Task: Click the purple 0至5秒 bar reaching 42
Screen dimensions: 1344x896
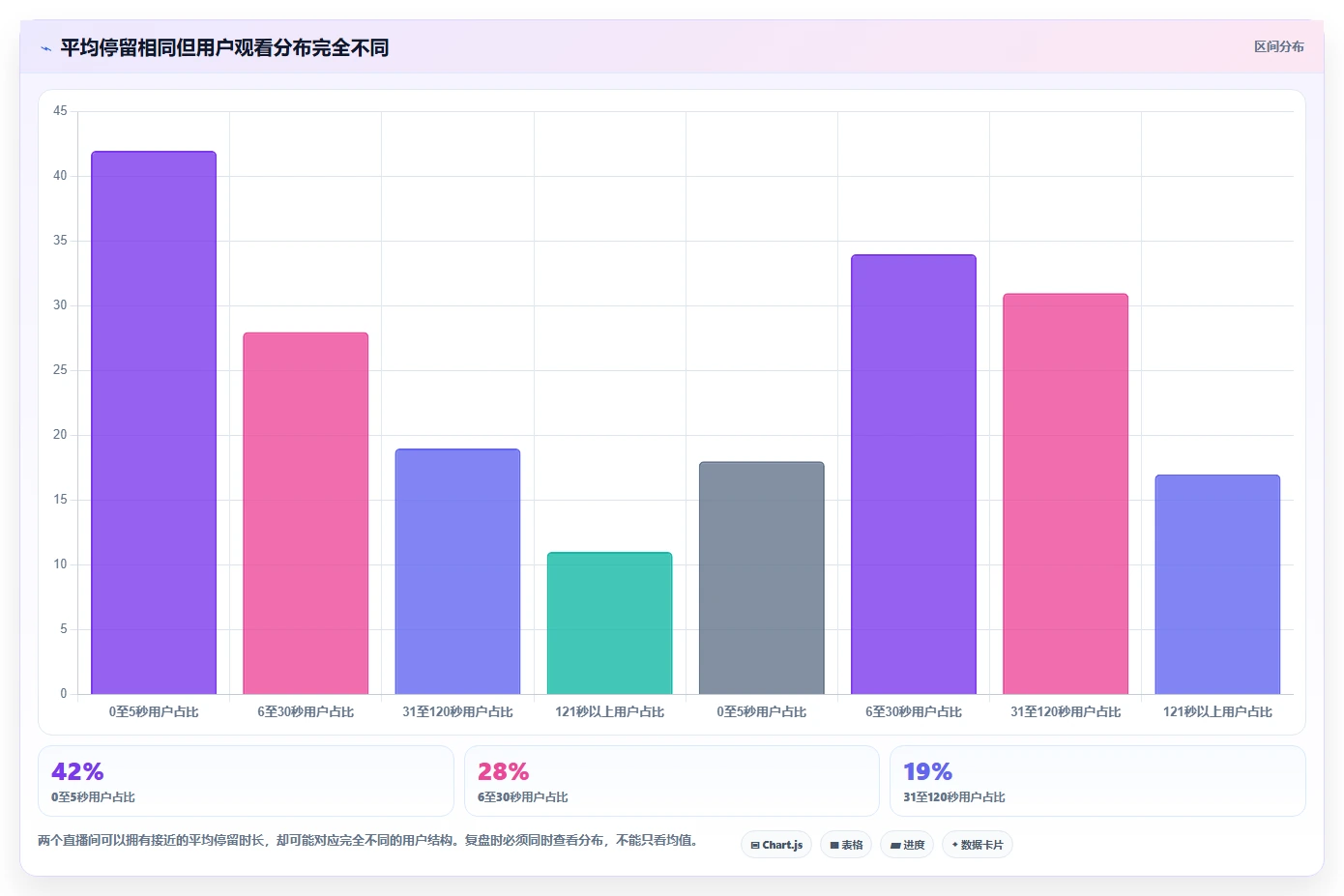Action: 154,422
